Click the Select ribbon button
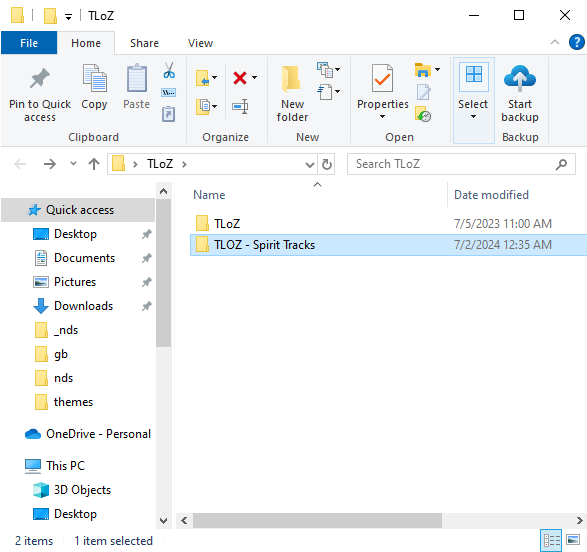 (x=474, y=100)
